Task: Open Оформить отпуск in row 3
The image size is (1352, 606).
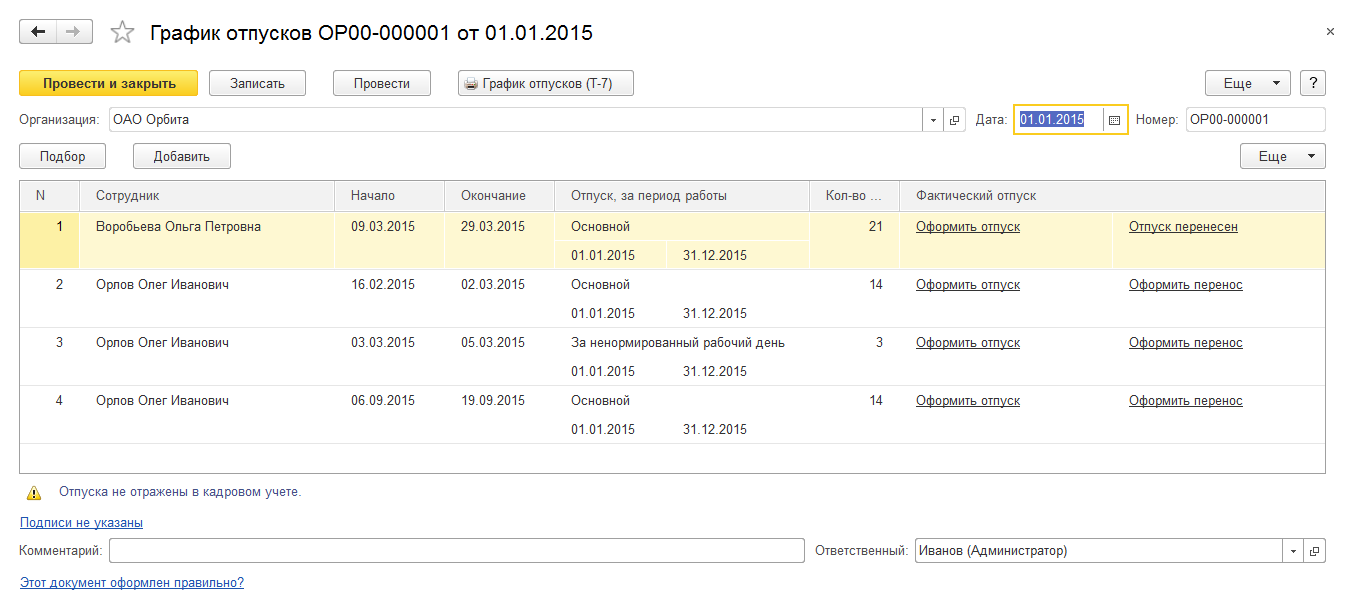Action: click(968, 343)
